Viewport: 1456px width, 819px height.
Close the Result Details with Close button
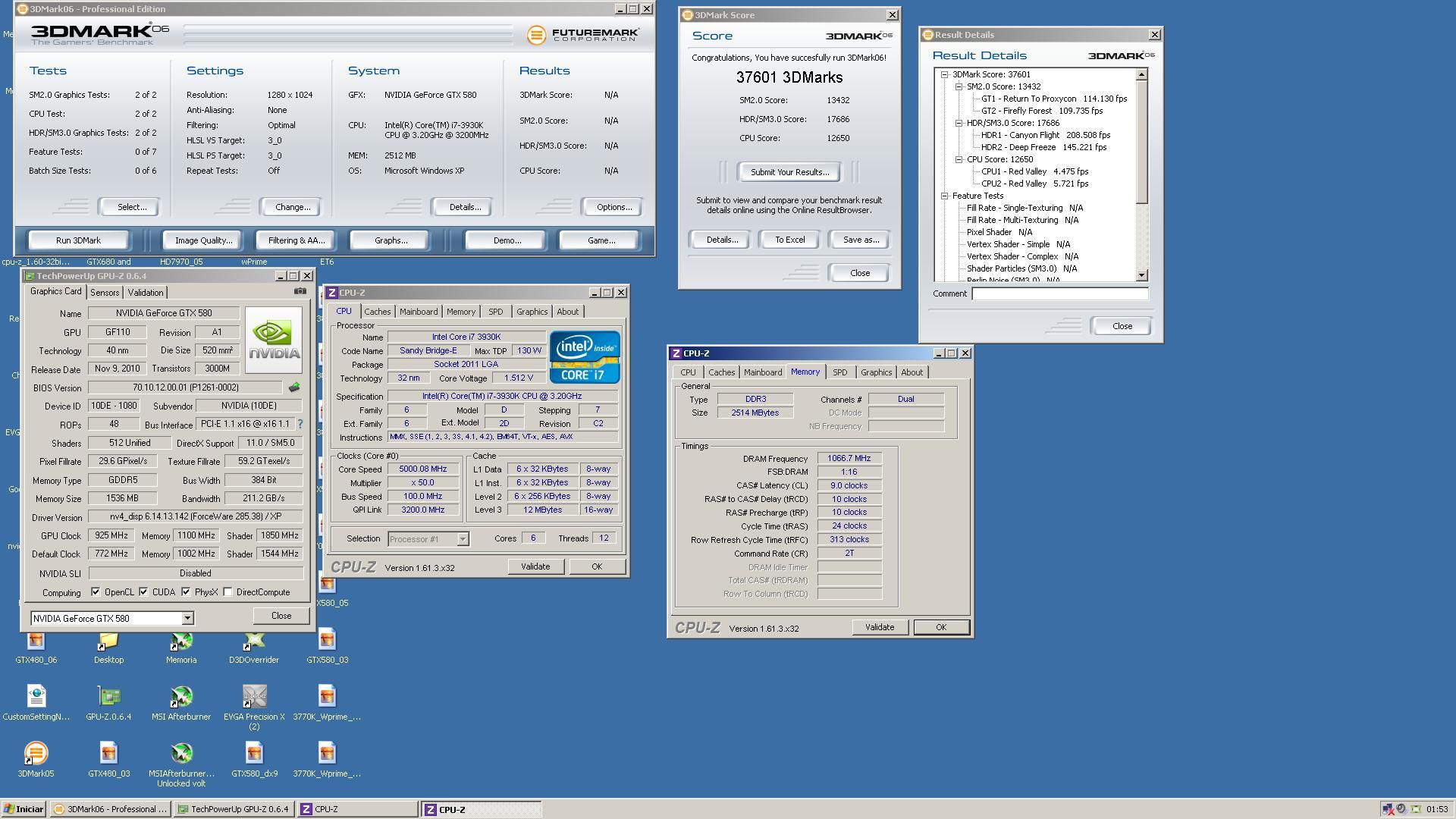[1122, 326]
